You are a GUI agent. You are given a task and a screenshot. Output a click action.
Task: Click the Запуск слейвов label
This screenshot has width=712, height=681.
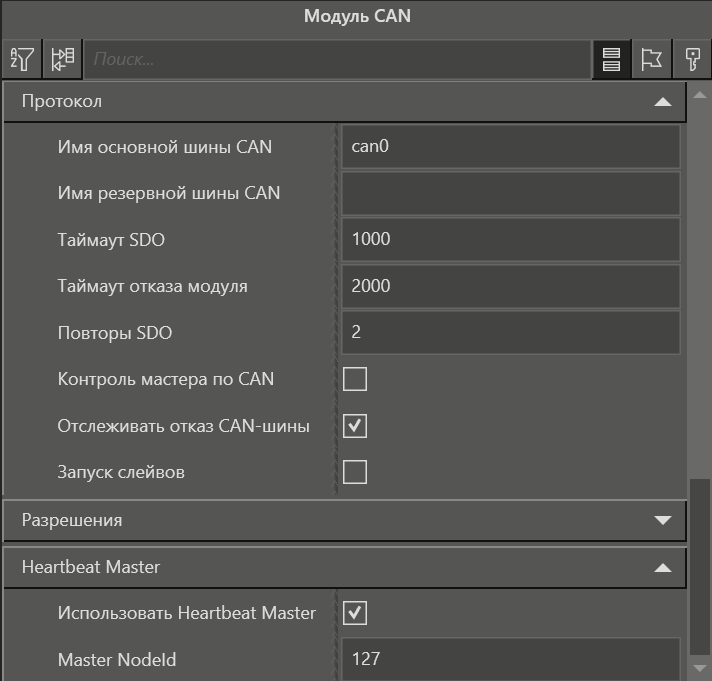click(x=121, y=472)
